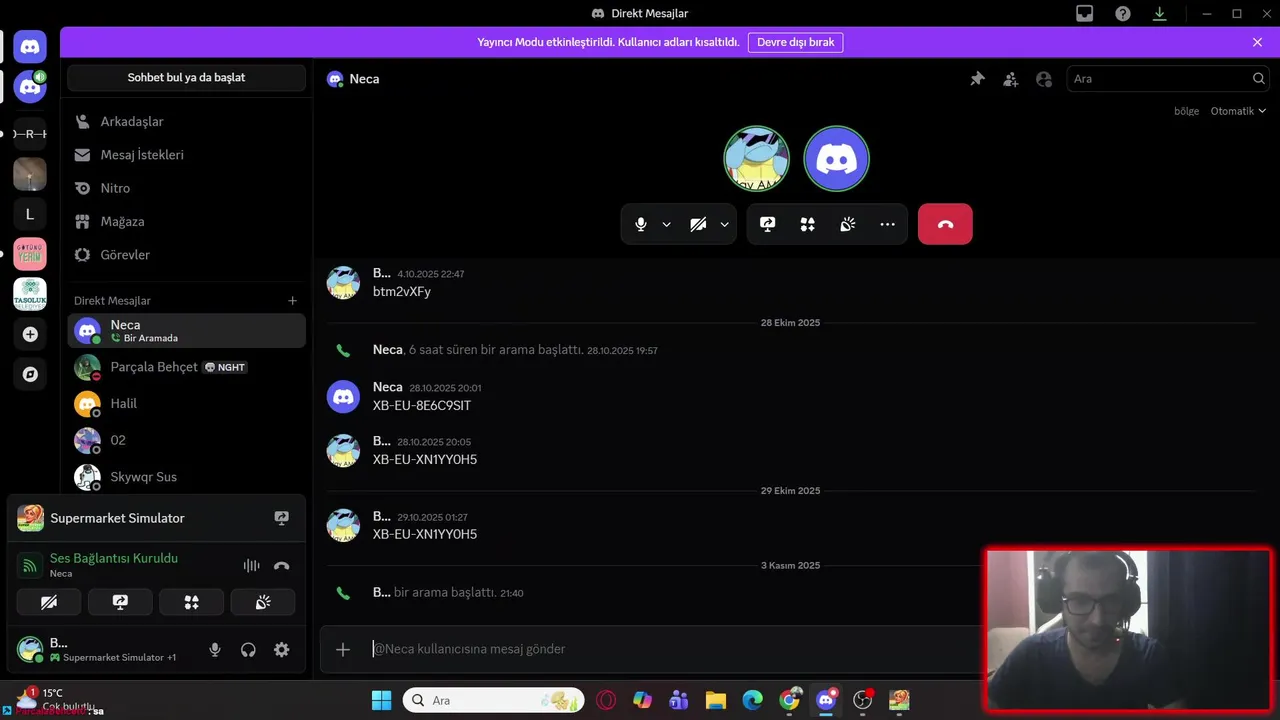Screen dimensions: 1280x720
Task: Open soundboard from the voice panel
Action: click(263, 602)
